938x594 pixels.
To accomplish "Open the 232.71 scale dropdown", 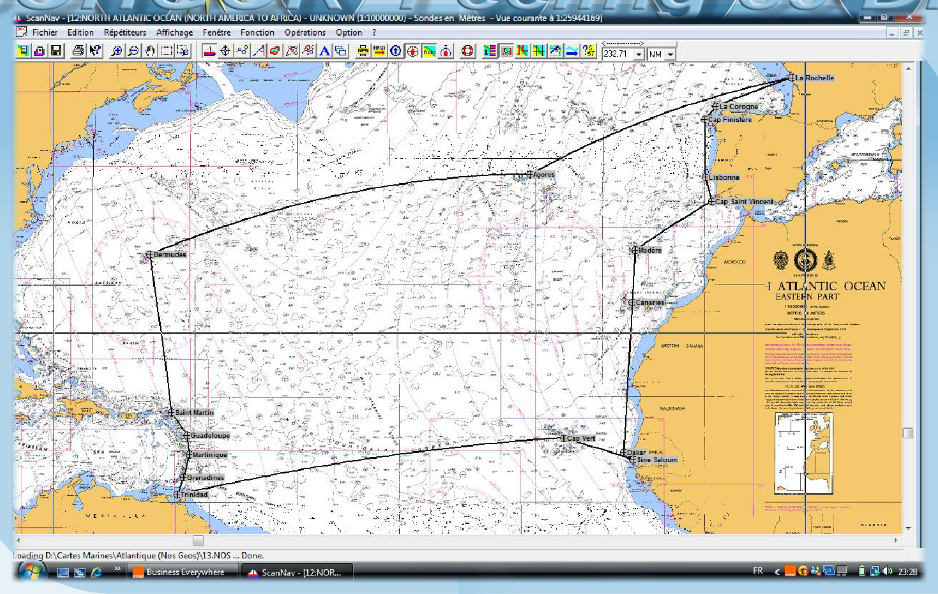I will point(638,54).
